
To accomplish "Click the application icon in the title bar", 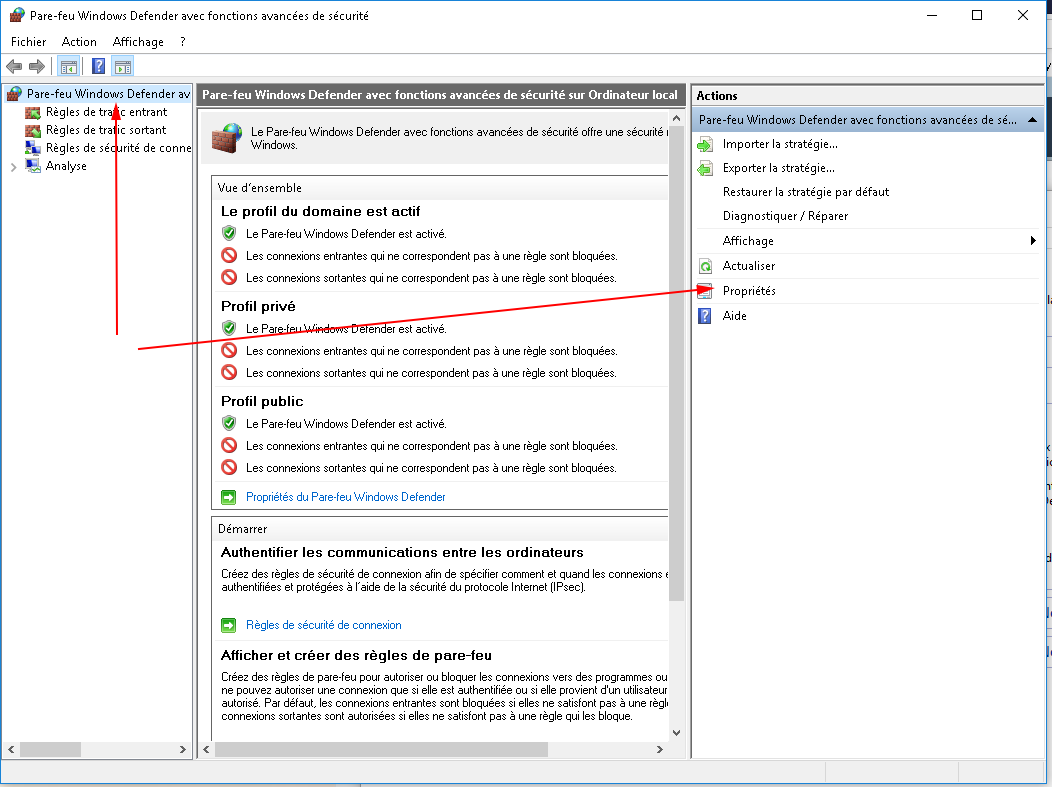I will 17,15.
